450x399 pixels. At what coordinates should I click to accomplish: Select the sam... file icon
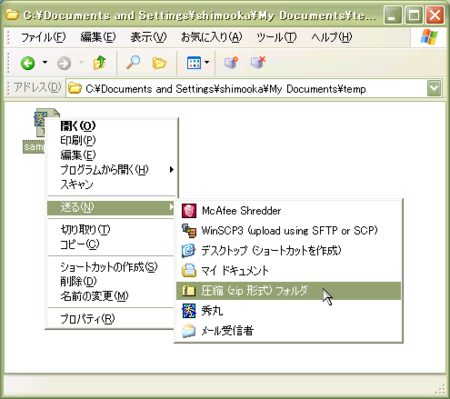point(40,122)
